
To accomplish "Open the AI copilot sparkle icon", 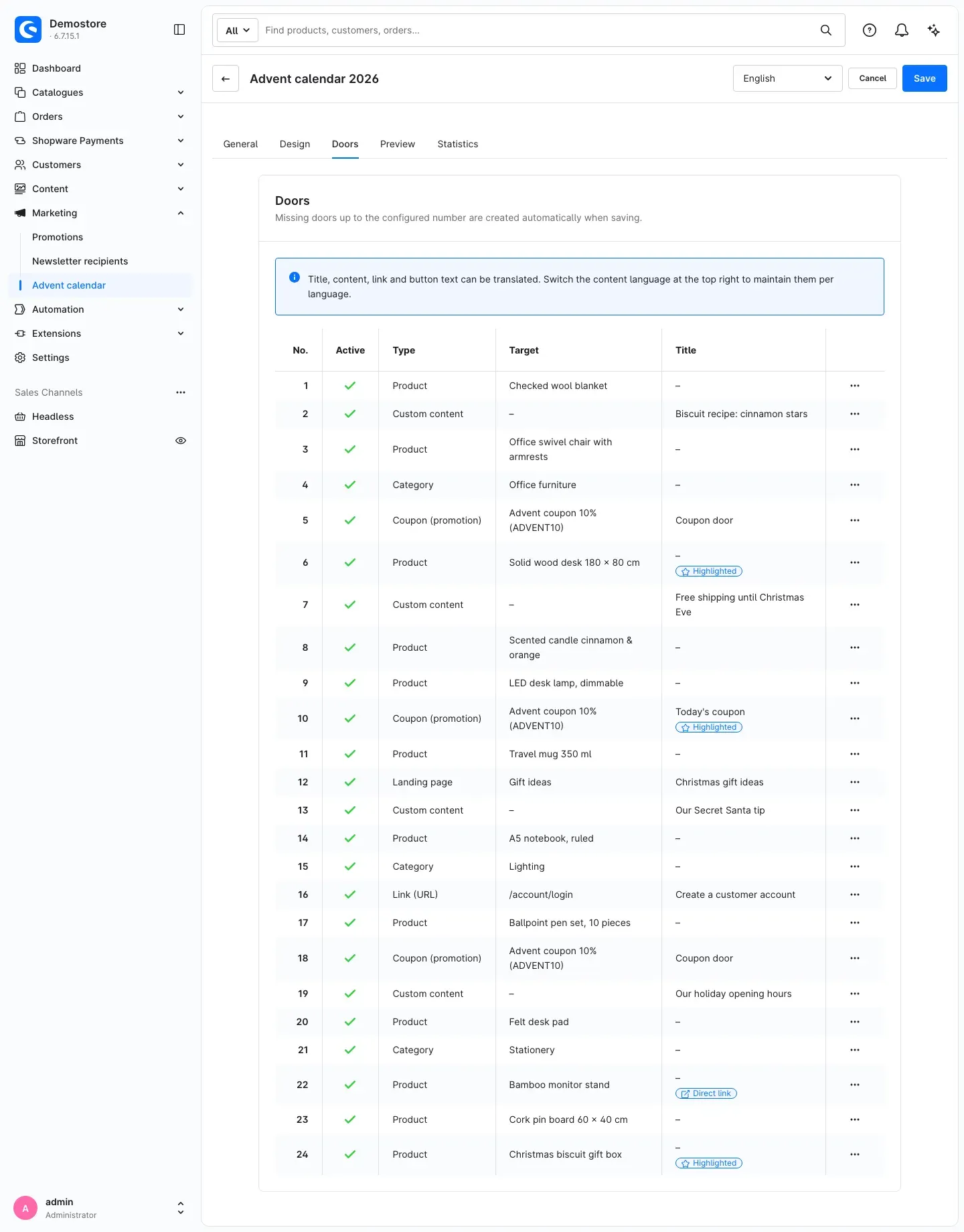I will click(x=934, y=30).
